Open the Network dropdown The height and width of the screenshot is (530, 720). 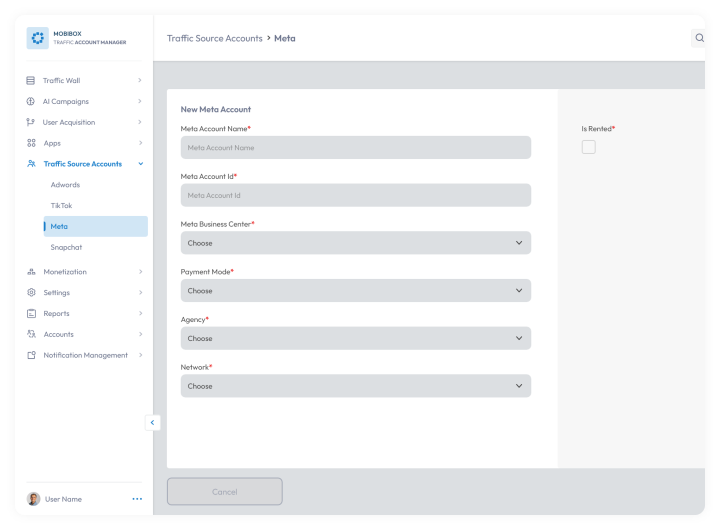coord(356,386)
